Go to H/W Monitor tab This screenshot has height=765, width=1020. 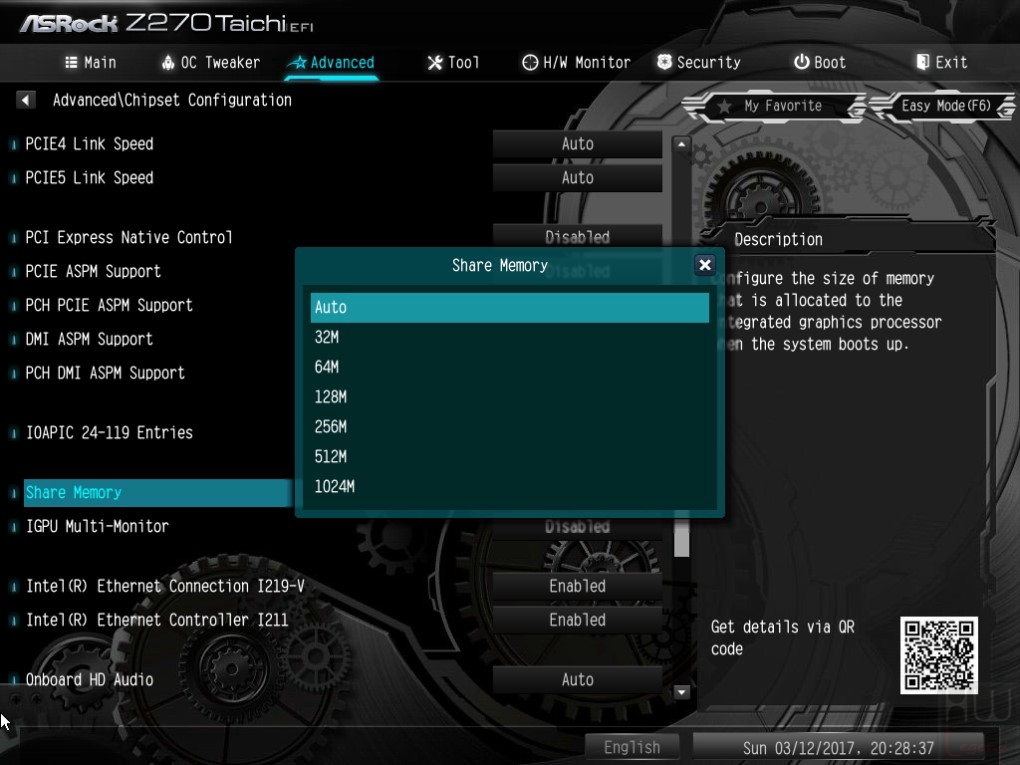[x=576, y=62]
